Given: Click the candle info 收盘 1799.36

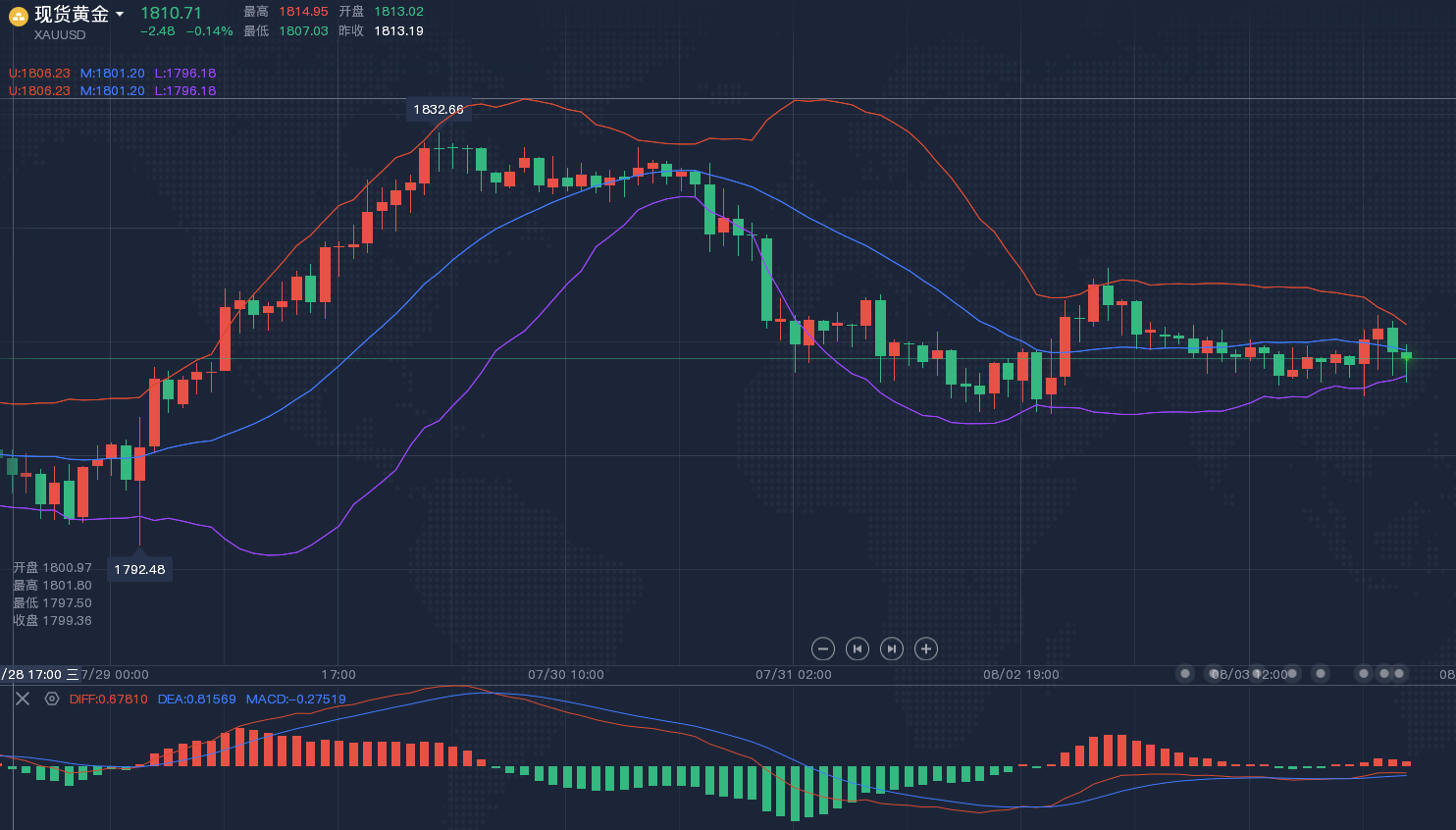Looking at the screenshot, I should [x=52, y=621].
